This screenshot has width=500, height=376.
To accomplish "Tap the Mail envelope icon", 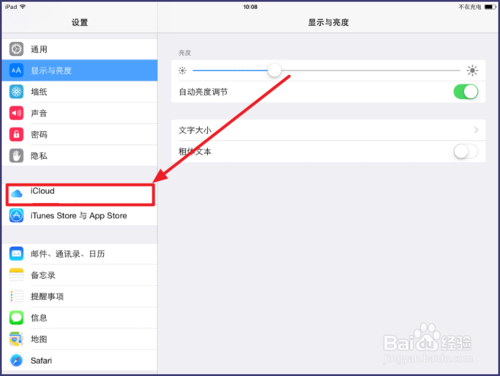I will [x=16, y=254].
